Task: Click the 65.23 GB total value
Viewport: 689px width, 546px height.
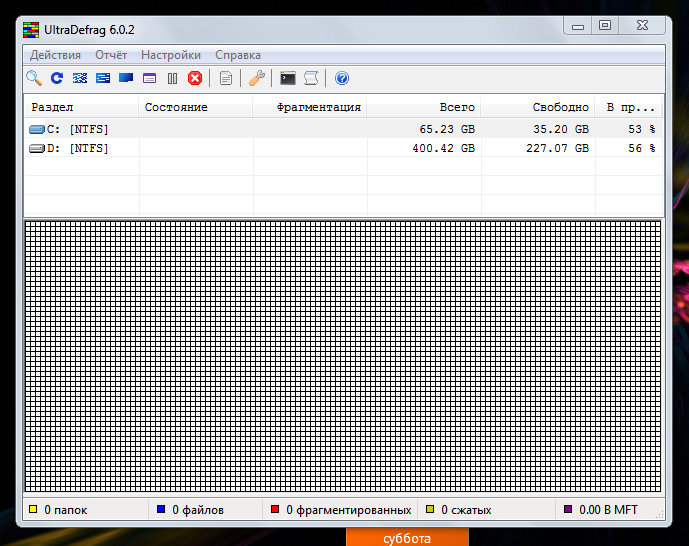Action: click(x=447, y=129)
